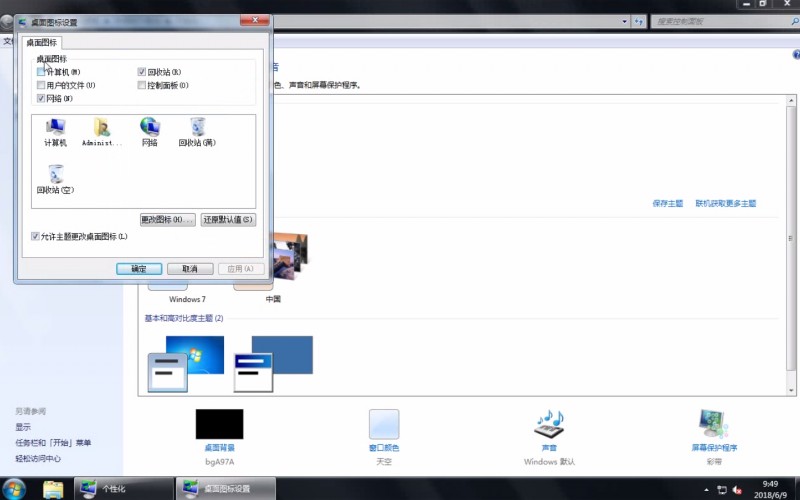Open 轻松访问中心 link

click(38, 459)
